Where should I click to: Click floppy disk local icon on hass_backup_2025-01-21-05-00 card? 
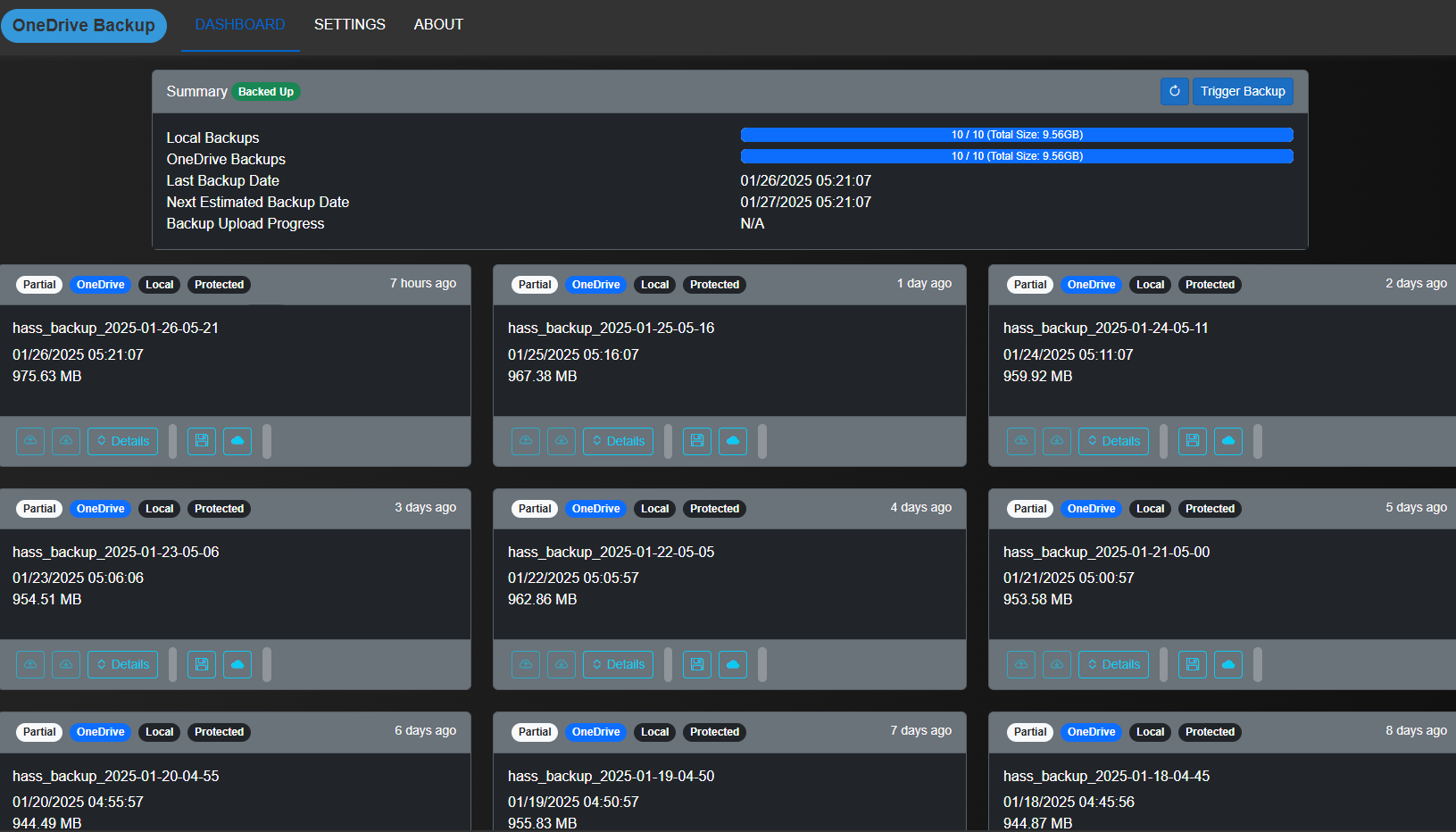click(1193, 664)
